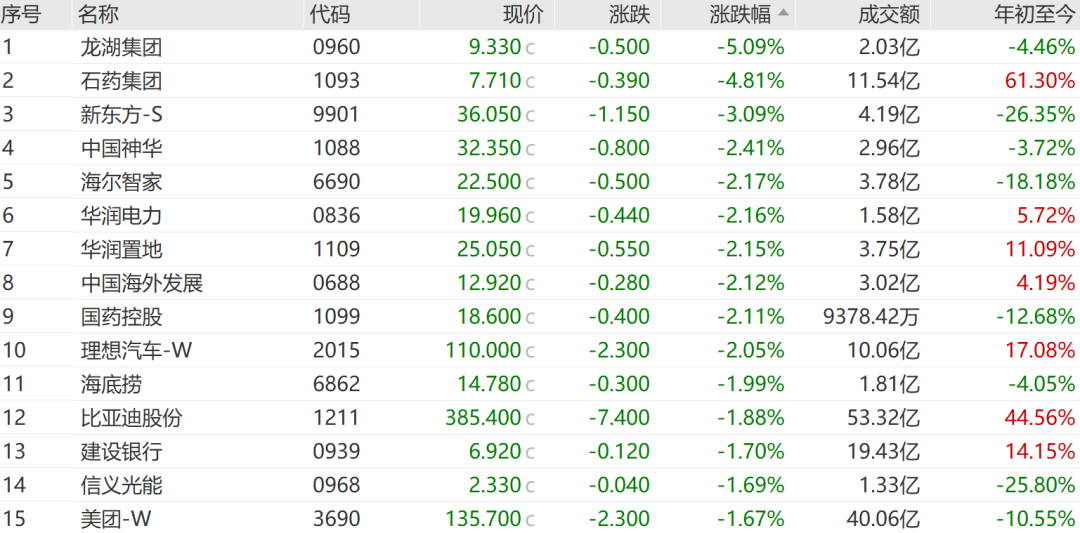Sort by the 涨跌幅 column header
The image size is (1080, 533).
740,14
